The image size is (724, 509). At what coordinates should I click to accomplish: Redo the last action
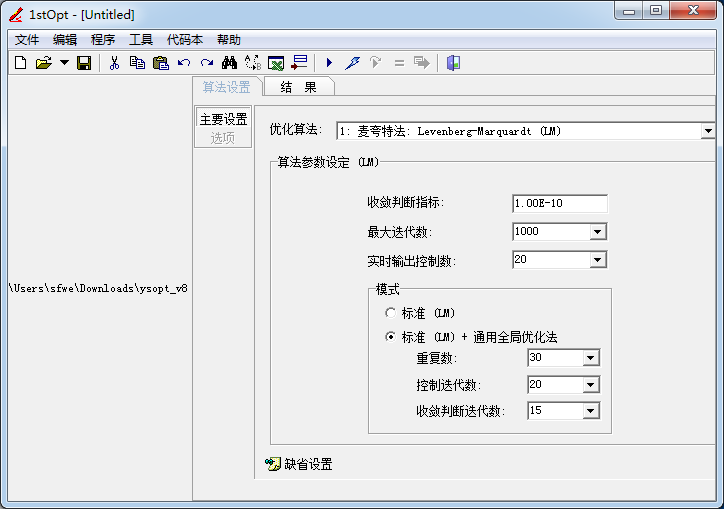(207, 62)
